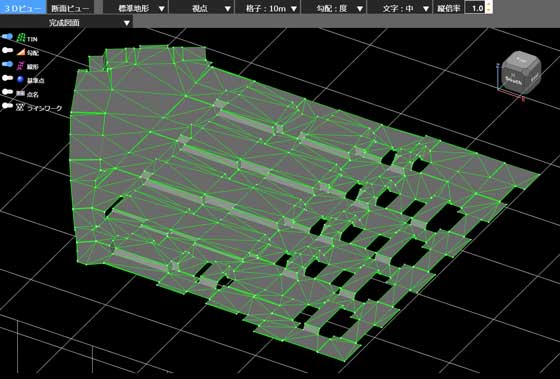
Task: Open the 格子：10m grid dropdown
Action: pyautogui.click(x=268, y=8)
